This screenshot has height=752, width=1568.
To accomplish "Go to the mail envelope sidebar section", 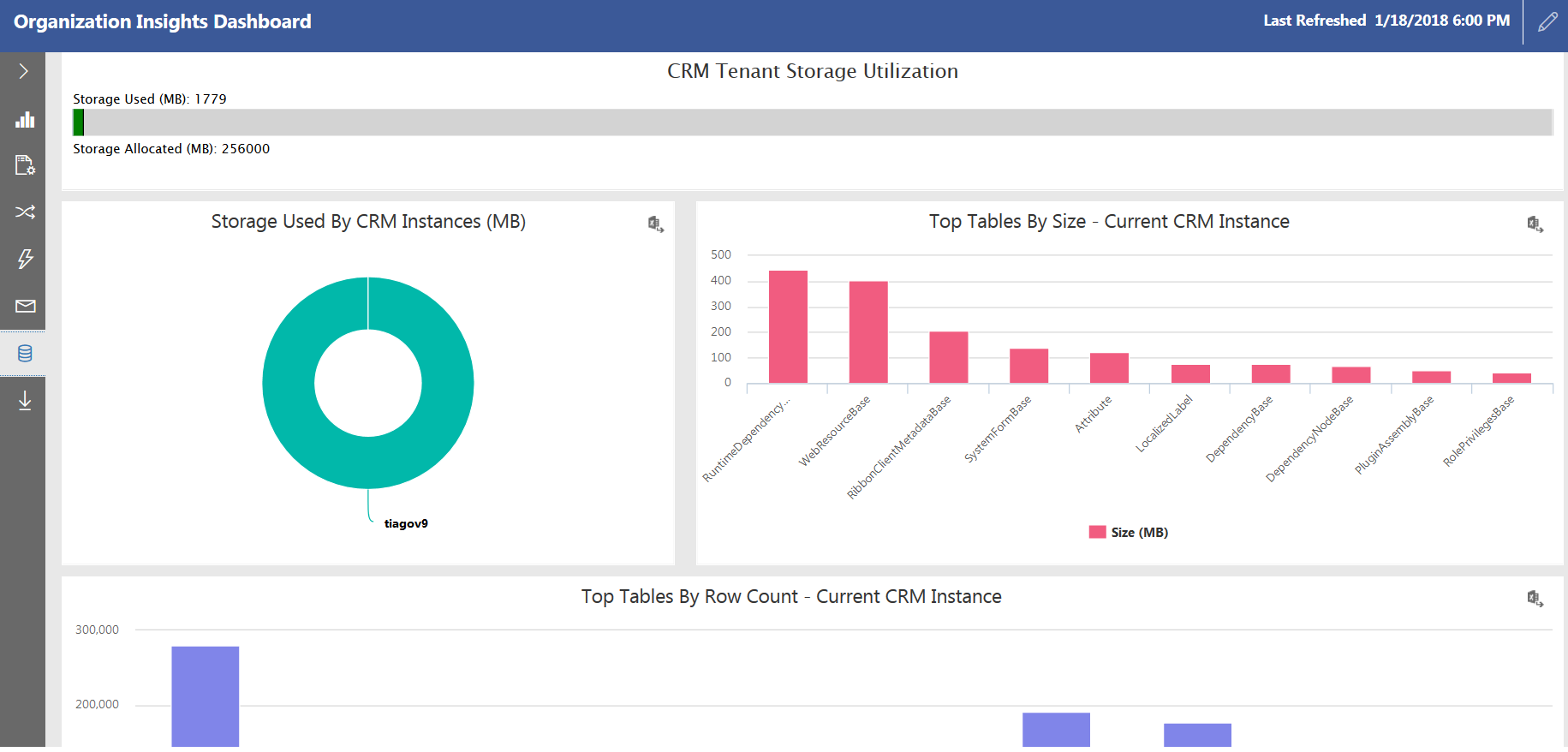I will click(x=24, y=306).
